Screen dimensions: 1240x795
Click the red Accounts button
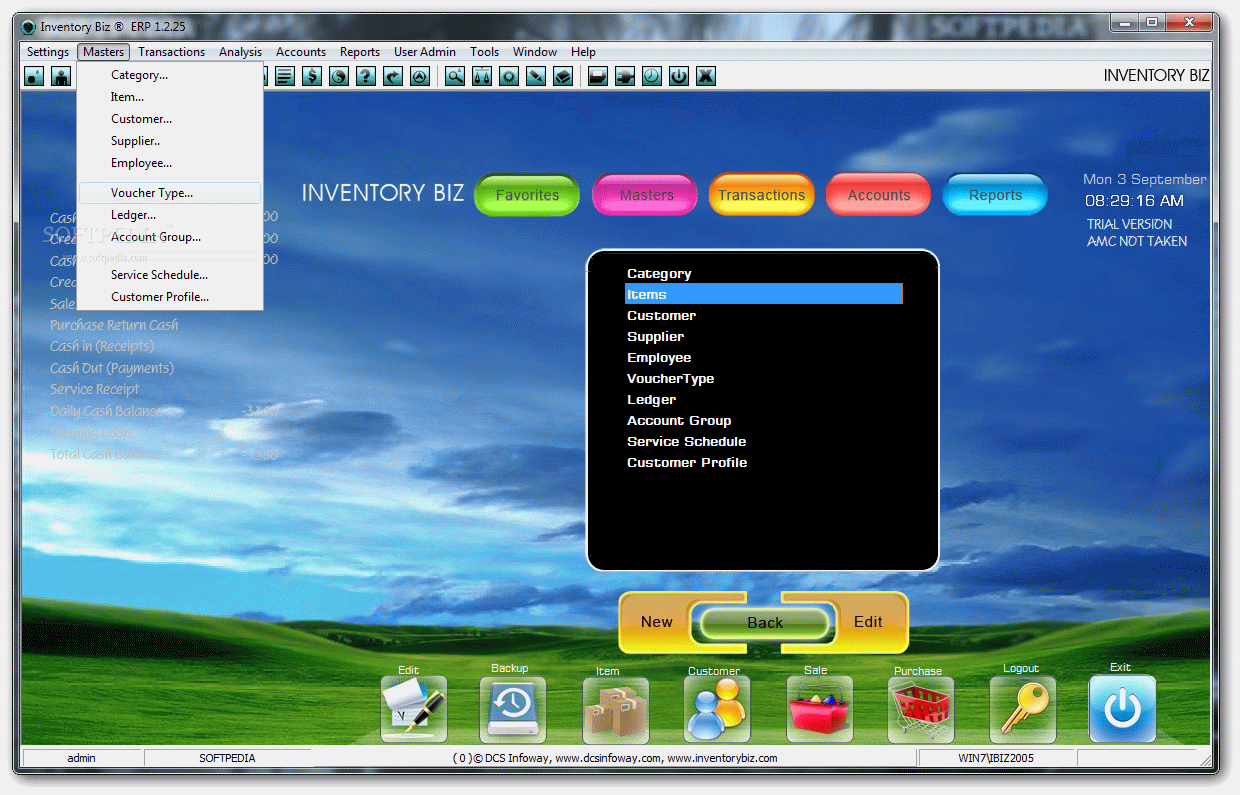point(879,195)
